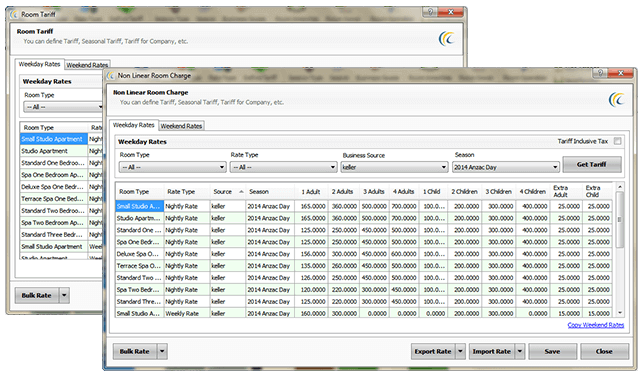
Task: Click the Get Tariff button
Action: point(591,164)
